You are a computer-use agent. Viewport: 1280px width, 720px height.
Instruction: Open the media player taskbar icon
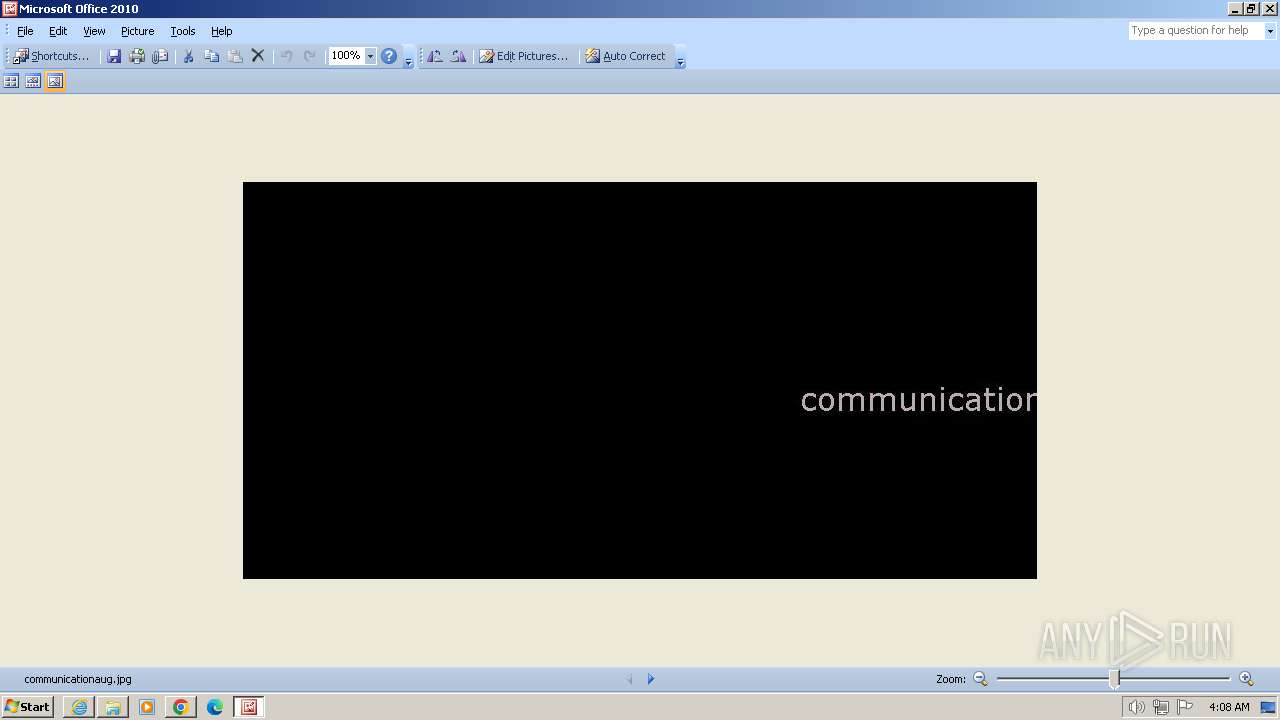tap(147, 707)
